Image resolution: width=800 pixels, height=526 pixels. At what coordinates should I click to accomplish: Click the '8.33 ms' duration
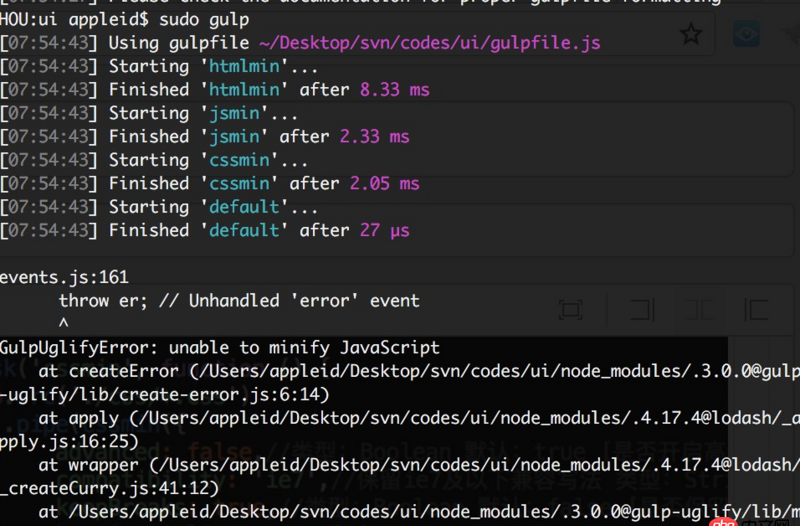click(x=395, y=90)
